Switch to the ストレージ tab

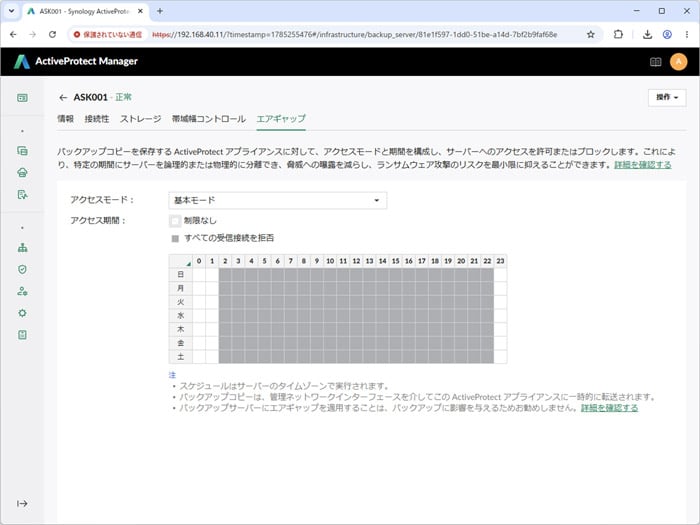[141, 119]
